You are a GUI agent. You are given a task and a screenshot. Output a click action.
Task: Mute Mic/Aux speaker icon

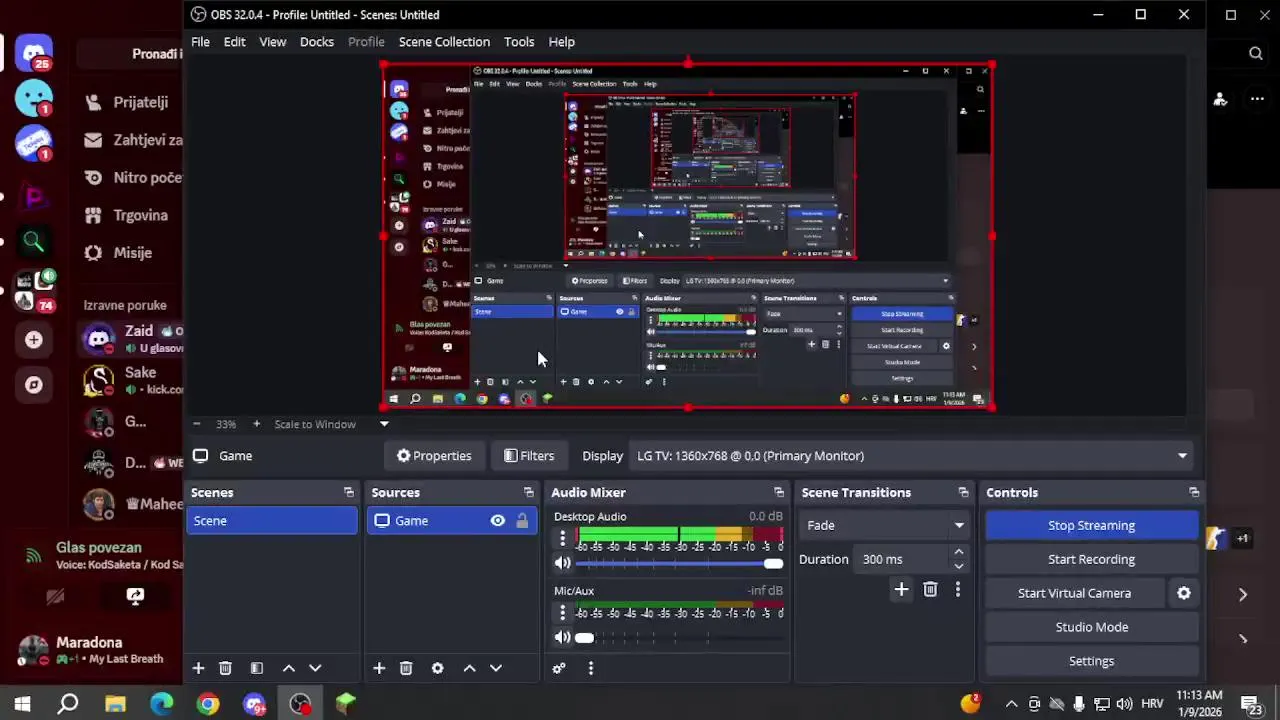tap(562, 638)
